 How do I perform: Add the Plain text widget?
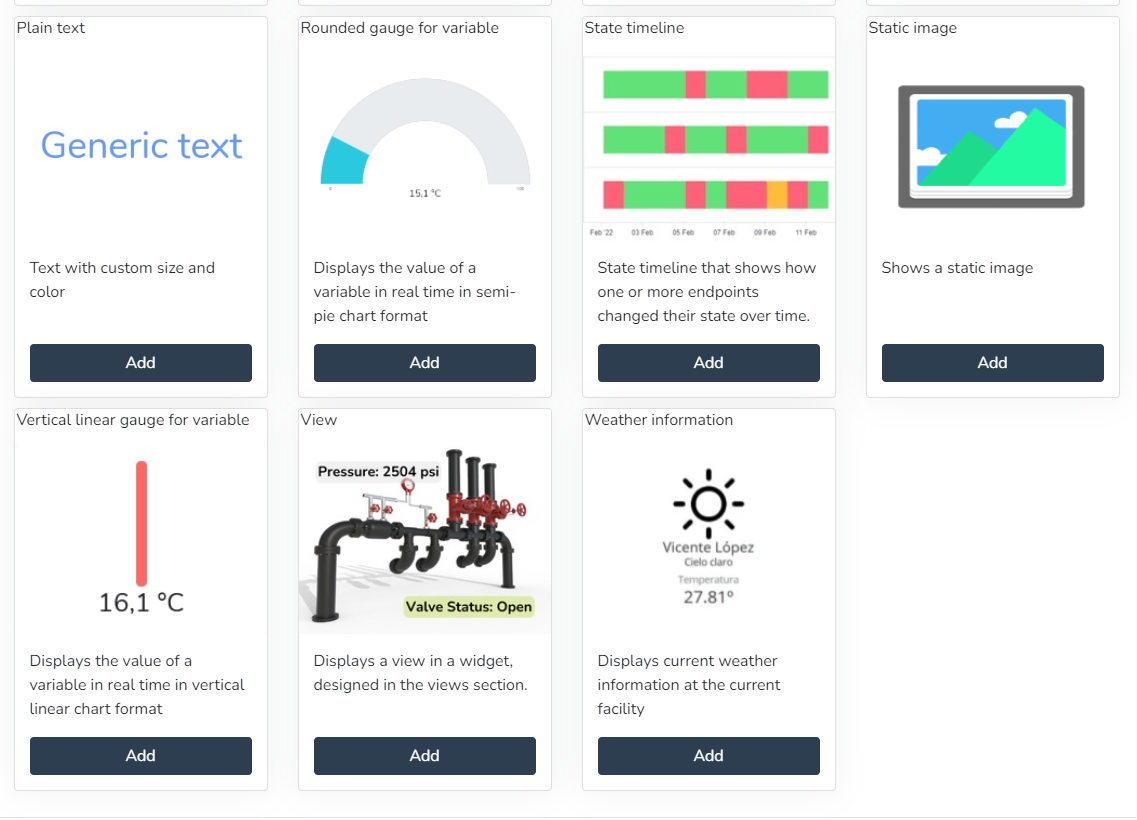(x=140, y=363)
